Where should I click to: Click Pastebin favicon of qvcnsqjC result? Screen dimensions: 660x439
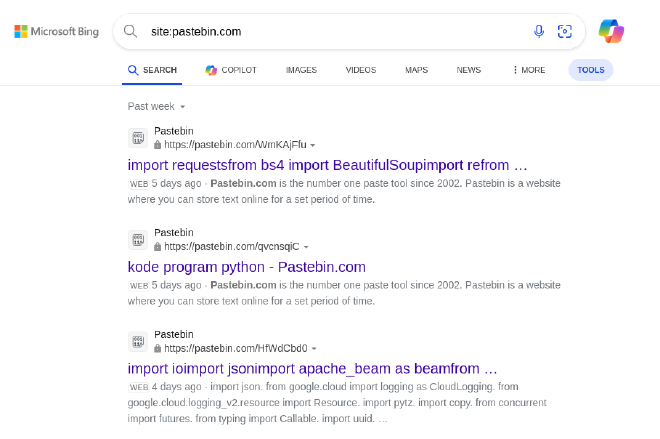pos(138,239)
